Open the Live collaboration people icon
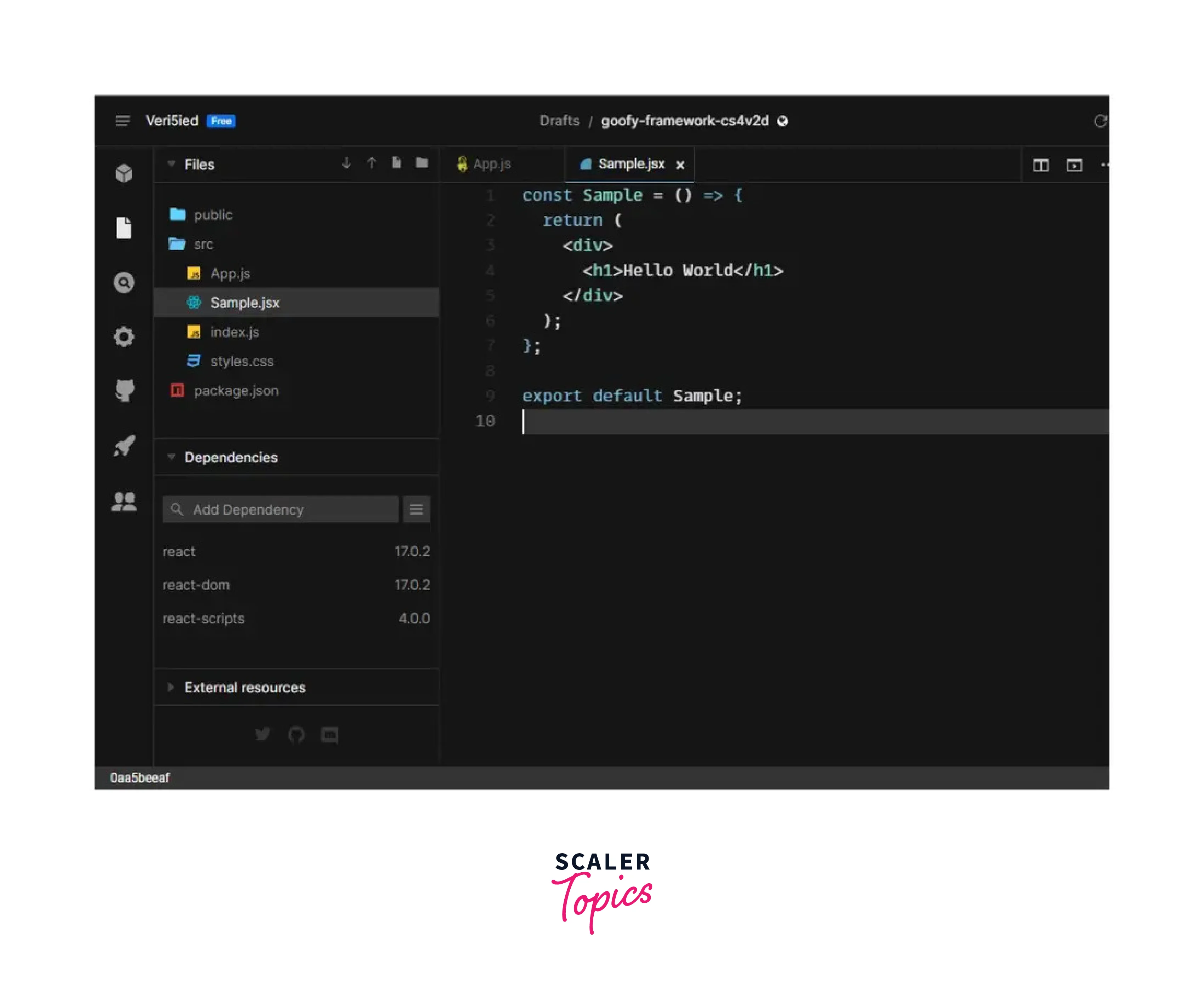Screen dimensions: 1204x999 coord(124,501)
